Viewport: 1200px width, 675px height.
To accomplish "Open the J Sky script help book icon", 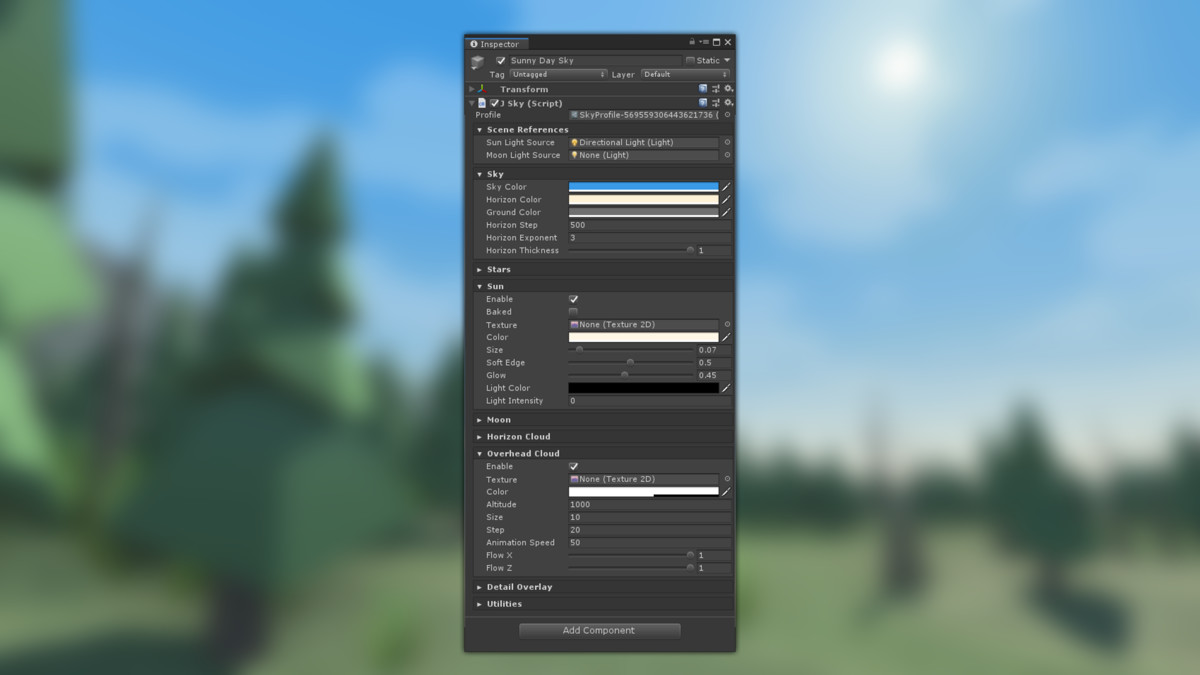I will 703,103.
